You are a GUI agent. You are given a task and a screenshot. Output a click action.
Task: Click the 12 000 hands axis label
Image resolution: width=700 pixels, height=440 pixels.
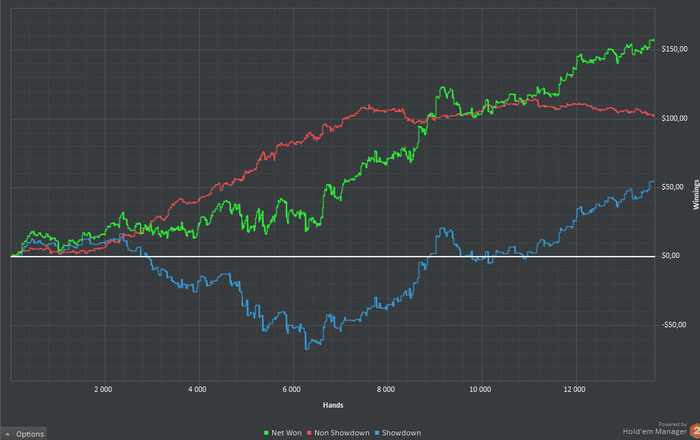[x=574, y=390]
